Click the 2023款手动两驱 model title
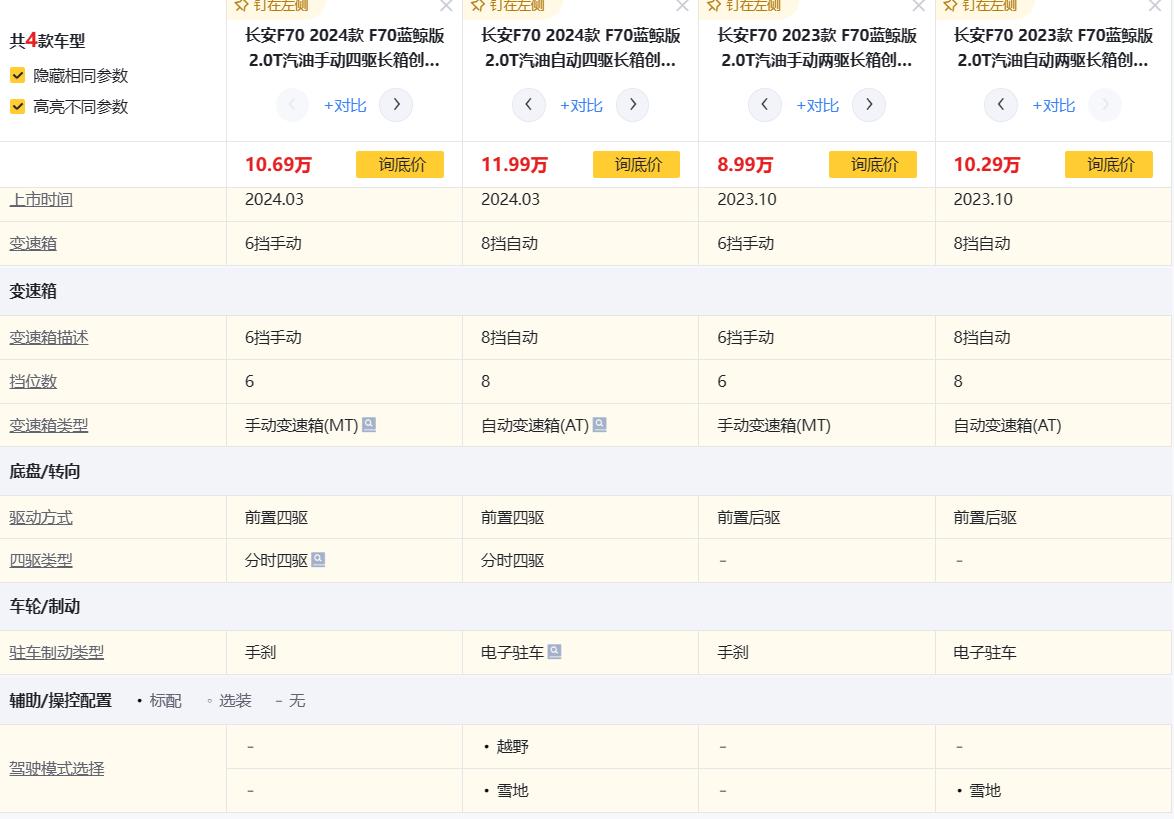1174x819 pixels. tap(817, 47)
